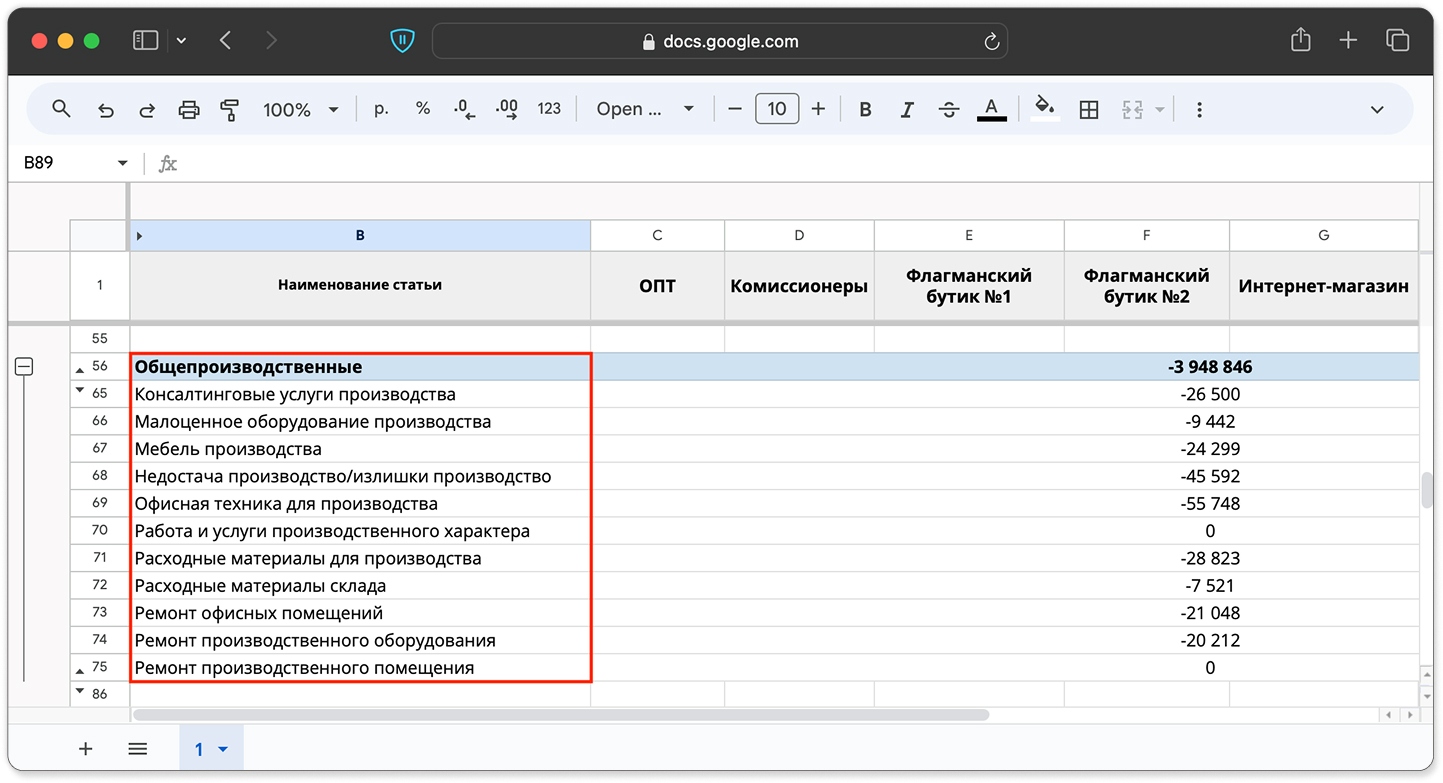Click the redo arrow icon
Image resolution: width=1443 pixels, height=783 pixels.
[x=147, y=110]
